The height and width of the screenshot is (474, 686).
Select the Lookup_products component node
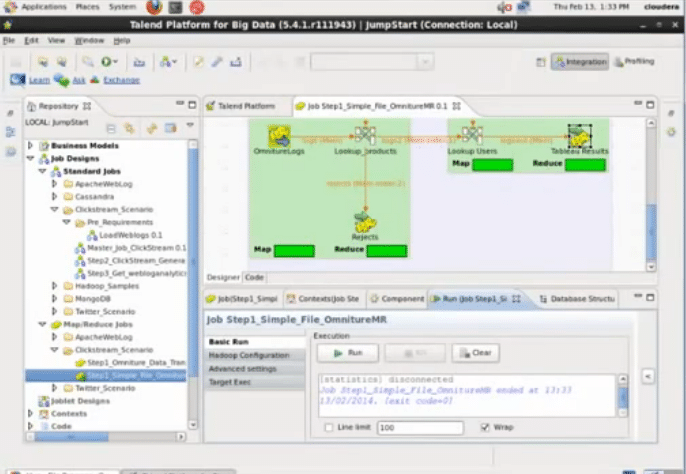point(365,135)
